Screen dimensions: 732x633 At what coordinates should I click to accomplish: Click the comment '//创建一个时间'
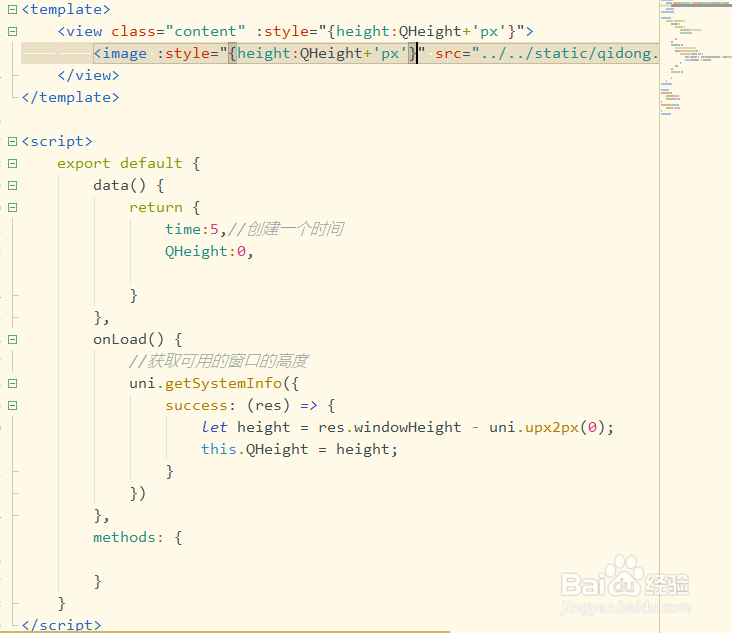(x=286, y=229)
